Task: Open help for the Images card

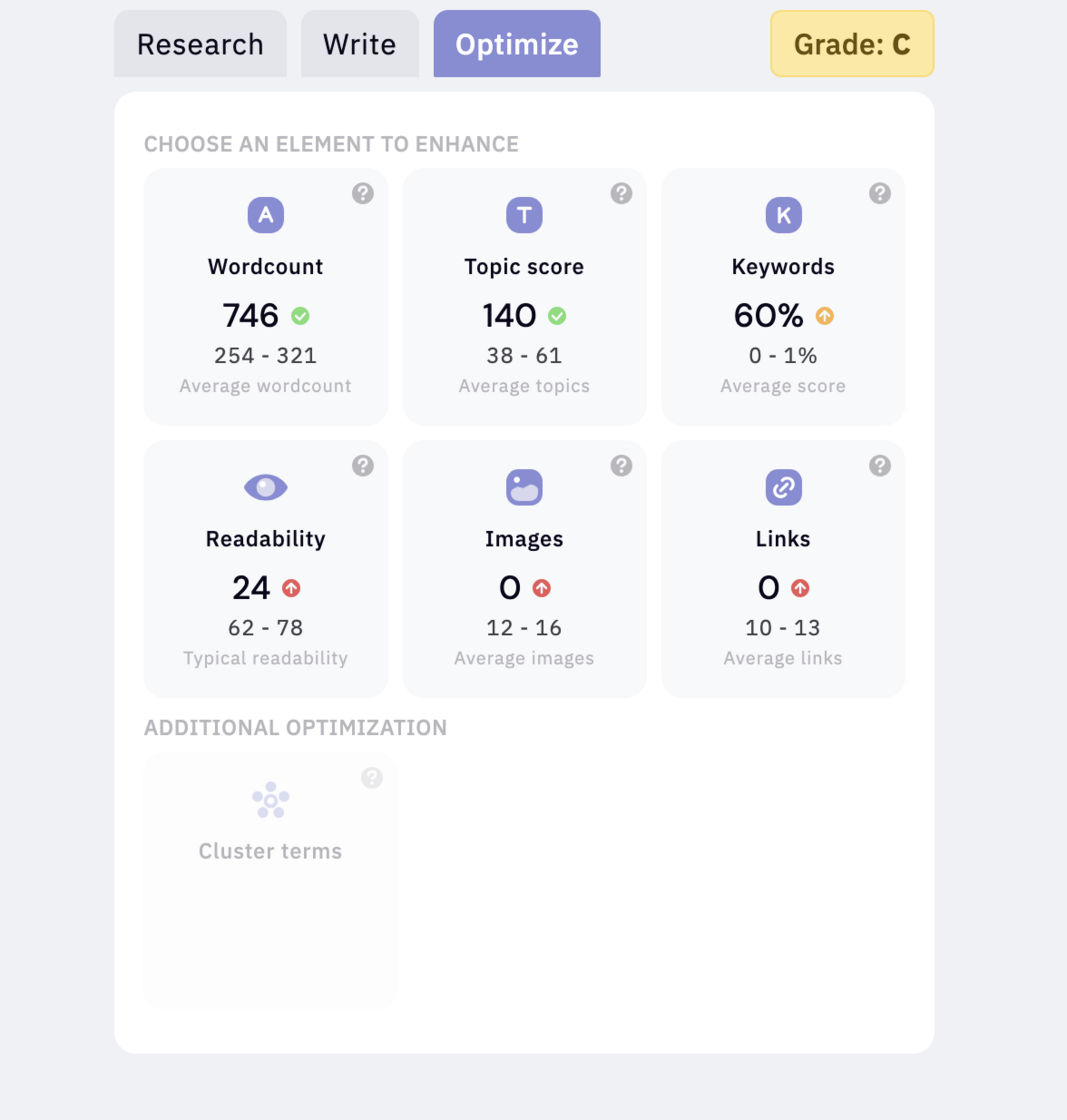Action: point(621,466)
